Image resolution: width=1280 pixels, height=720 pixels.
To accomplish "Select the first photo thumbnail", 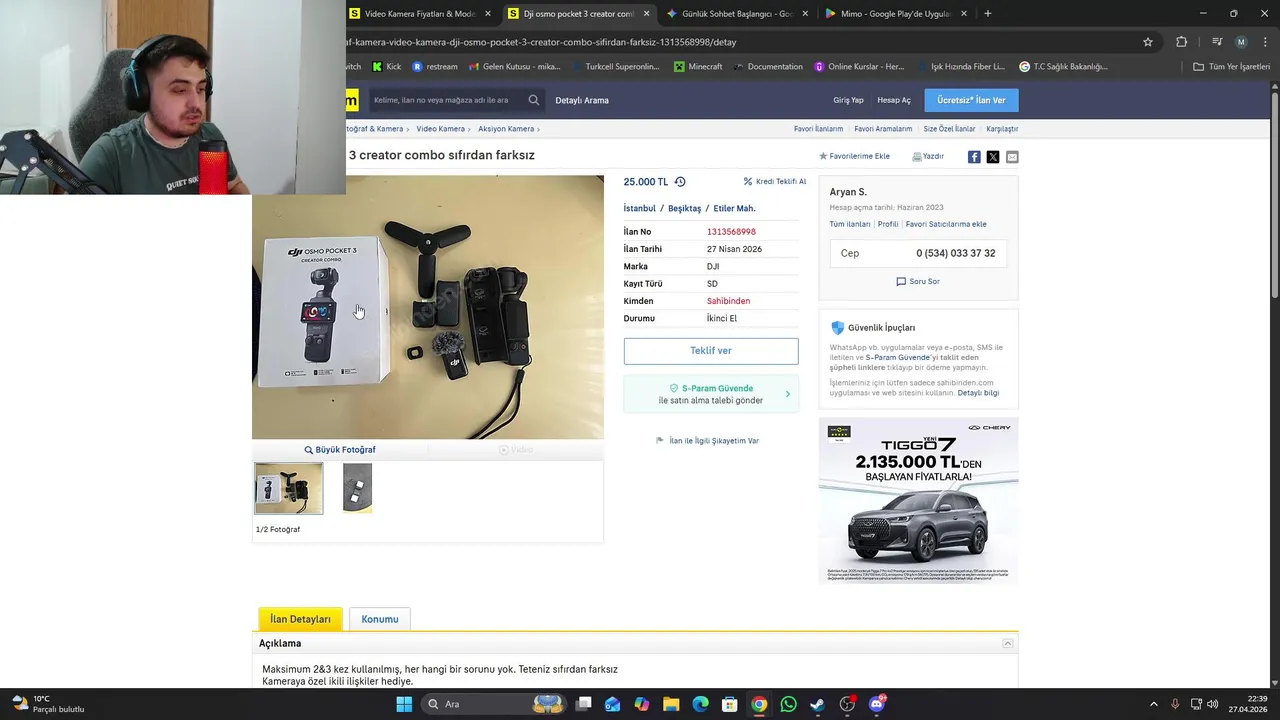I will tap(289, 488).
